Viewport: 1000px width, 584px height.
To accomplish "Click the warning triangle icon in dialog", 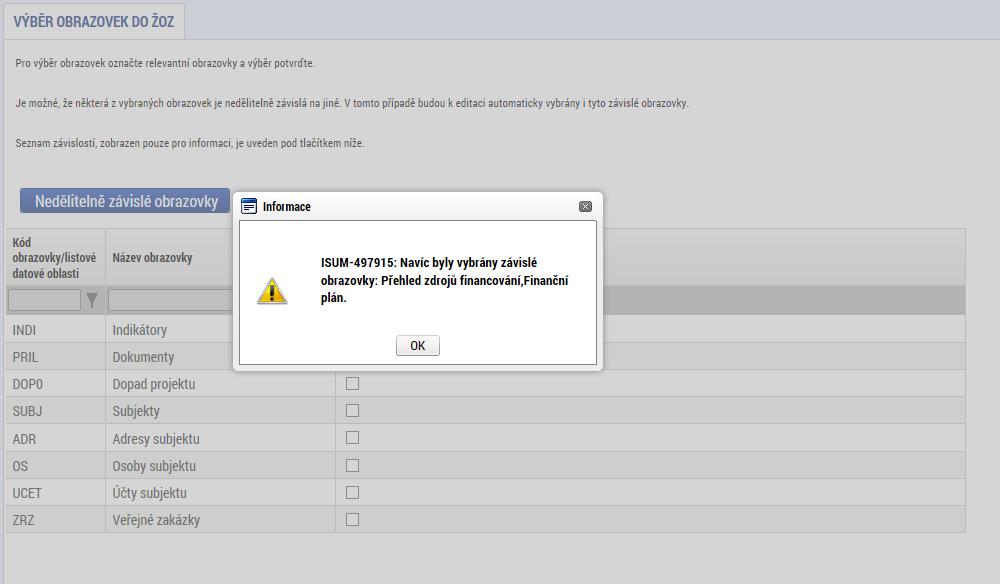I will pos(272,291).
